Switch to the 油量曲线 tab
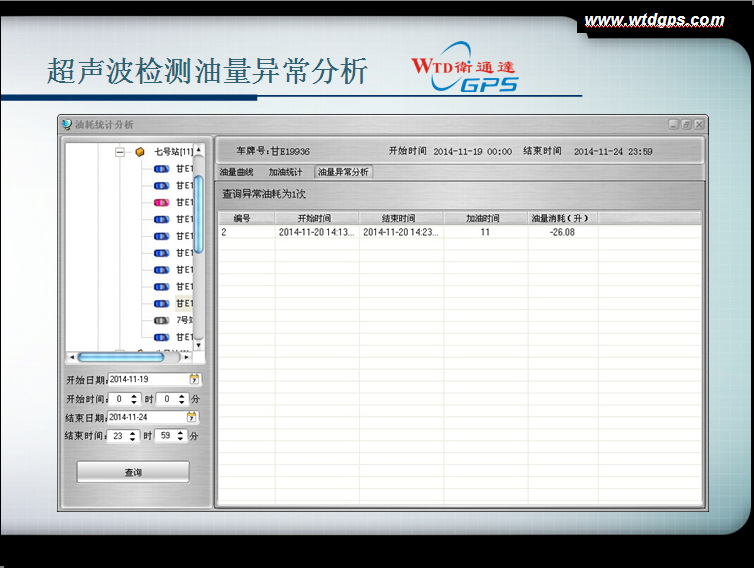This screenshot has height=568, width=754. pos(237,172)
